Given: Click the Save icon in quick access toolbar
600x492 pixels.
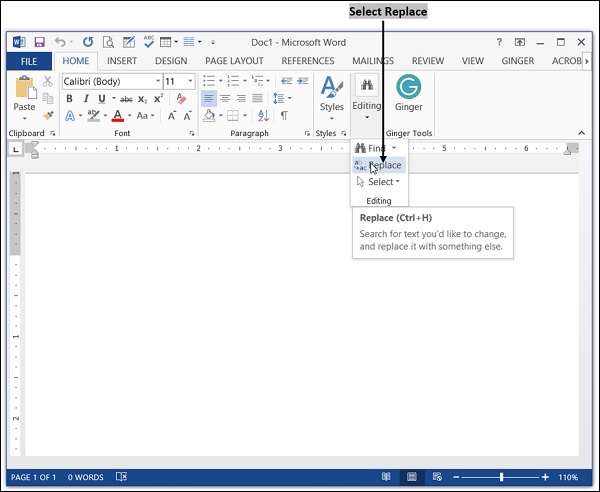Looking at the screenshot, I should (x=39, y=42).
